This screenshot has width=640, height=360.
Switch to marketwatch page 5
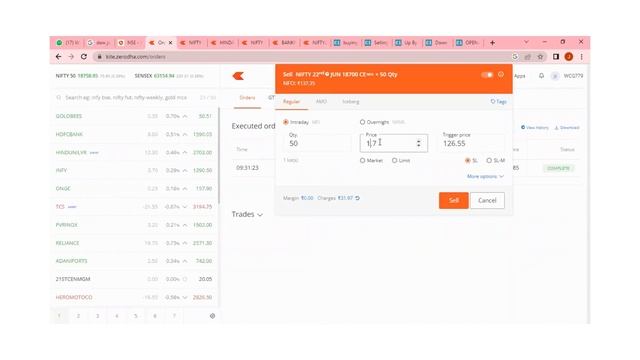136,316
